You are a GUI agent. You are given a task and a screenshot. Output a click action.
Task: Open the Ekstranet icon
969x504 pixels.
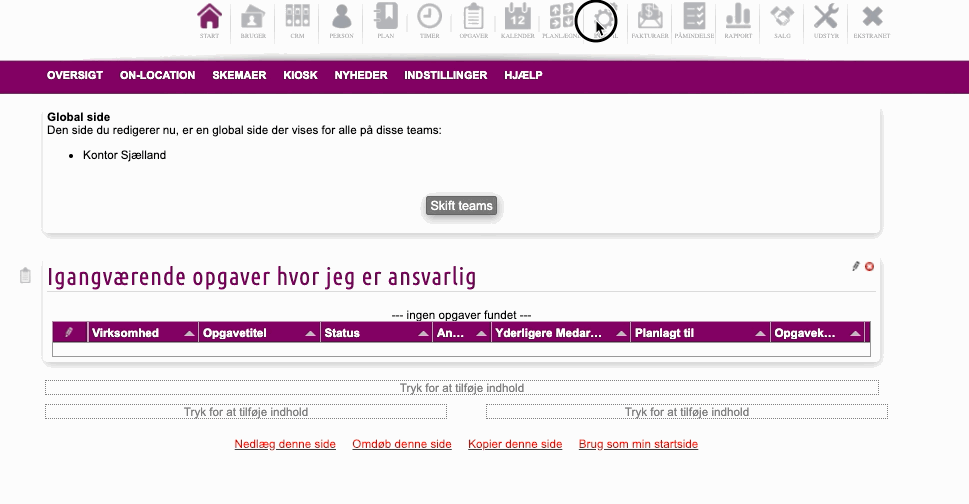(x=872, y=18)
